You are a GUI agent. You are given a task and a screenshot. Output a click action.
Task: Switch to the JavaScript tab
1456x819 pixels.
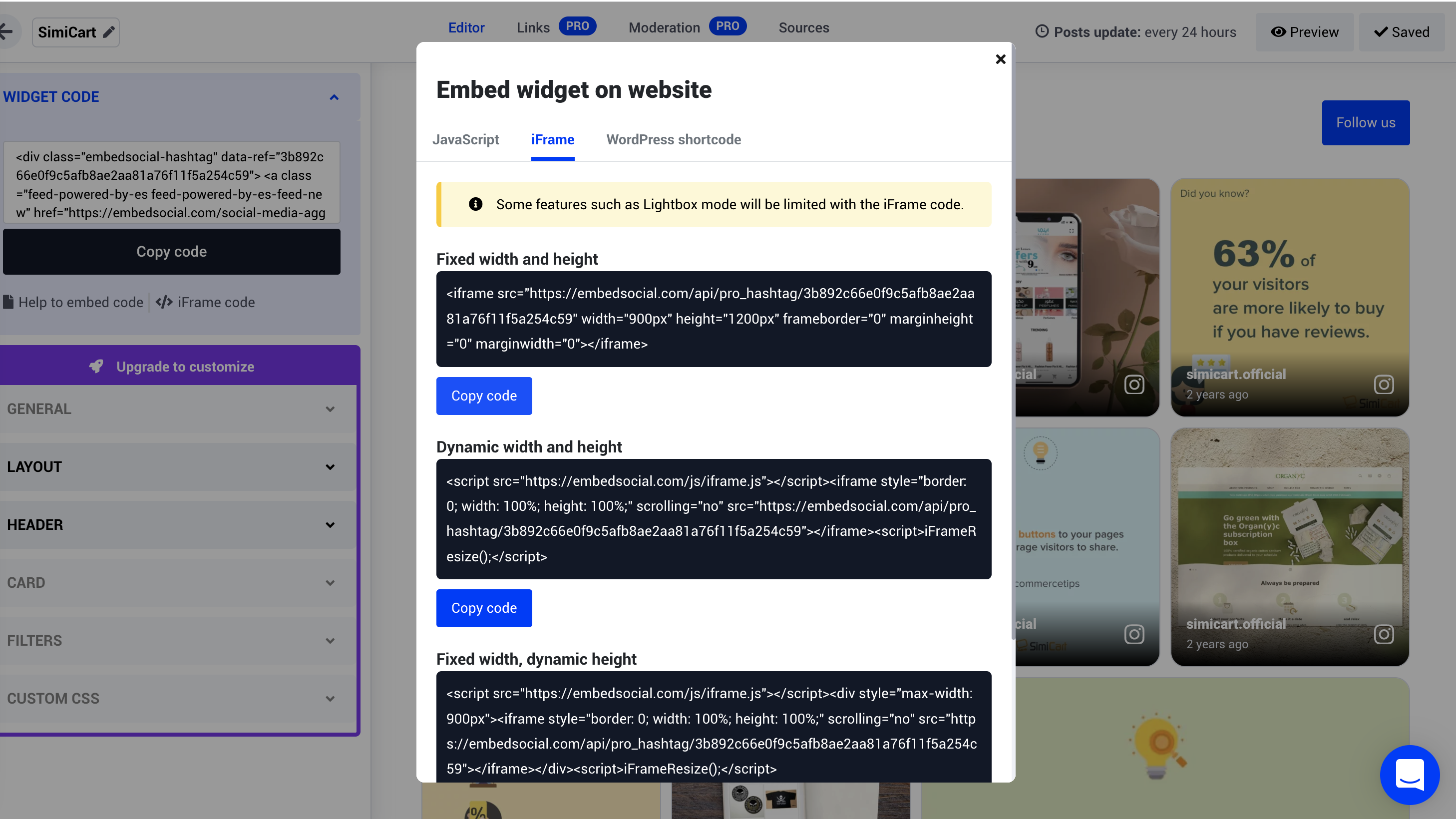point(465,140)
